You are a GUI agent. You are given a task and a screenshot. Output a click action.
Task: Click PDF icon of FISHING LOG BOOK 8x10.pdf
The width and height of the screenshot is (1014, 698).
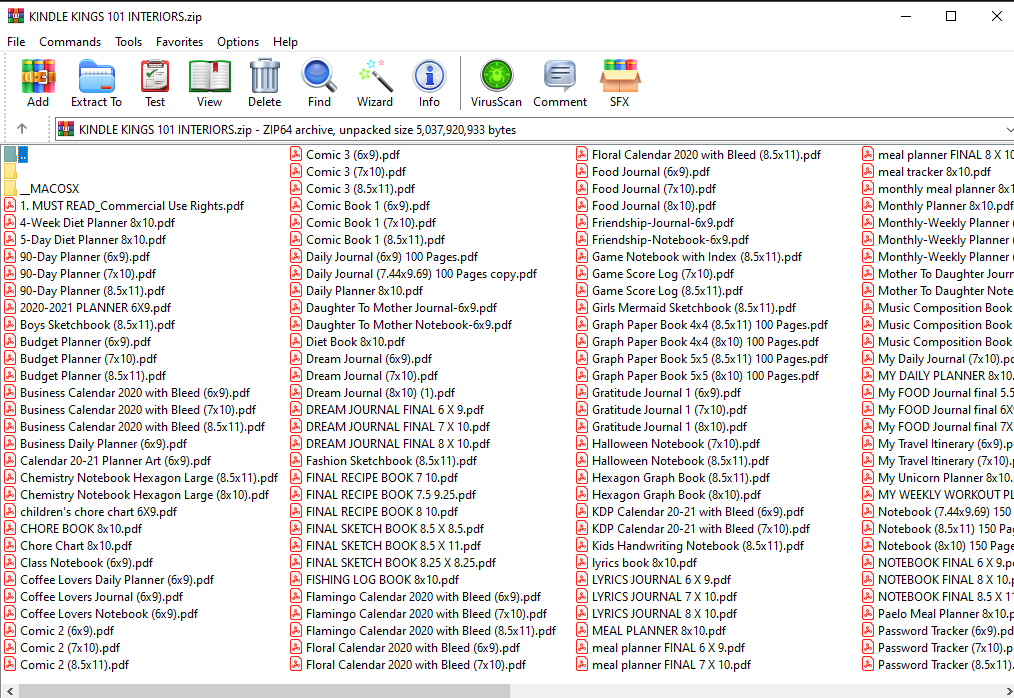[296, 580]
